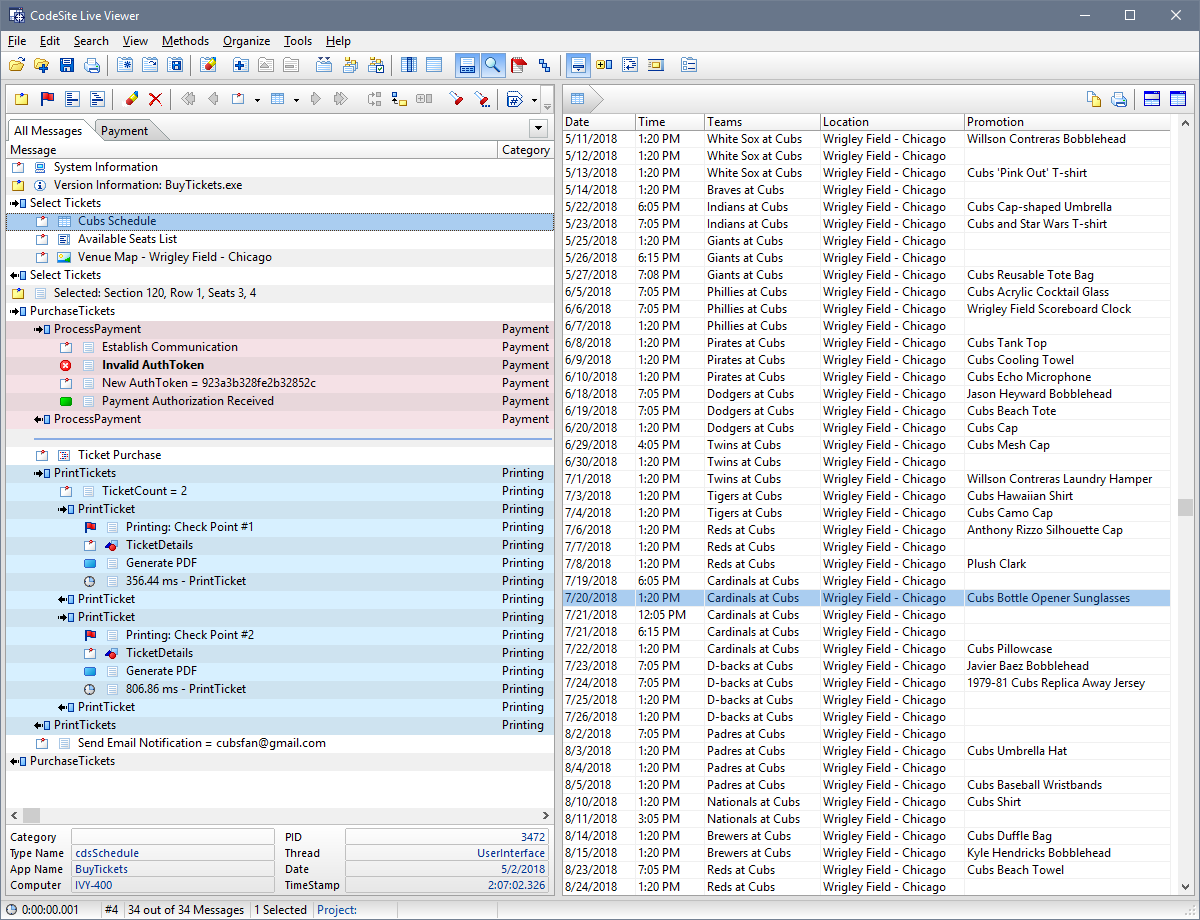Screen dimensions: 1200x920
Task: Click the navigate forward arrow button
Action: [317, 99]
